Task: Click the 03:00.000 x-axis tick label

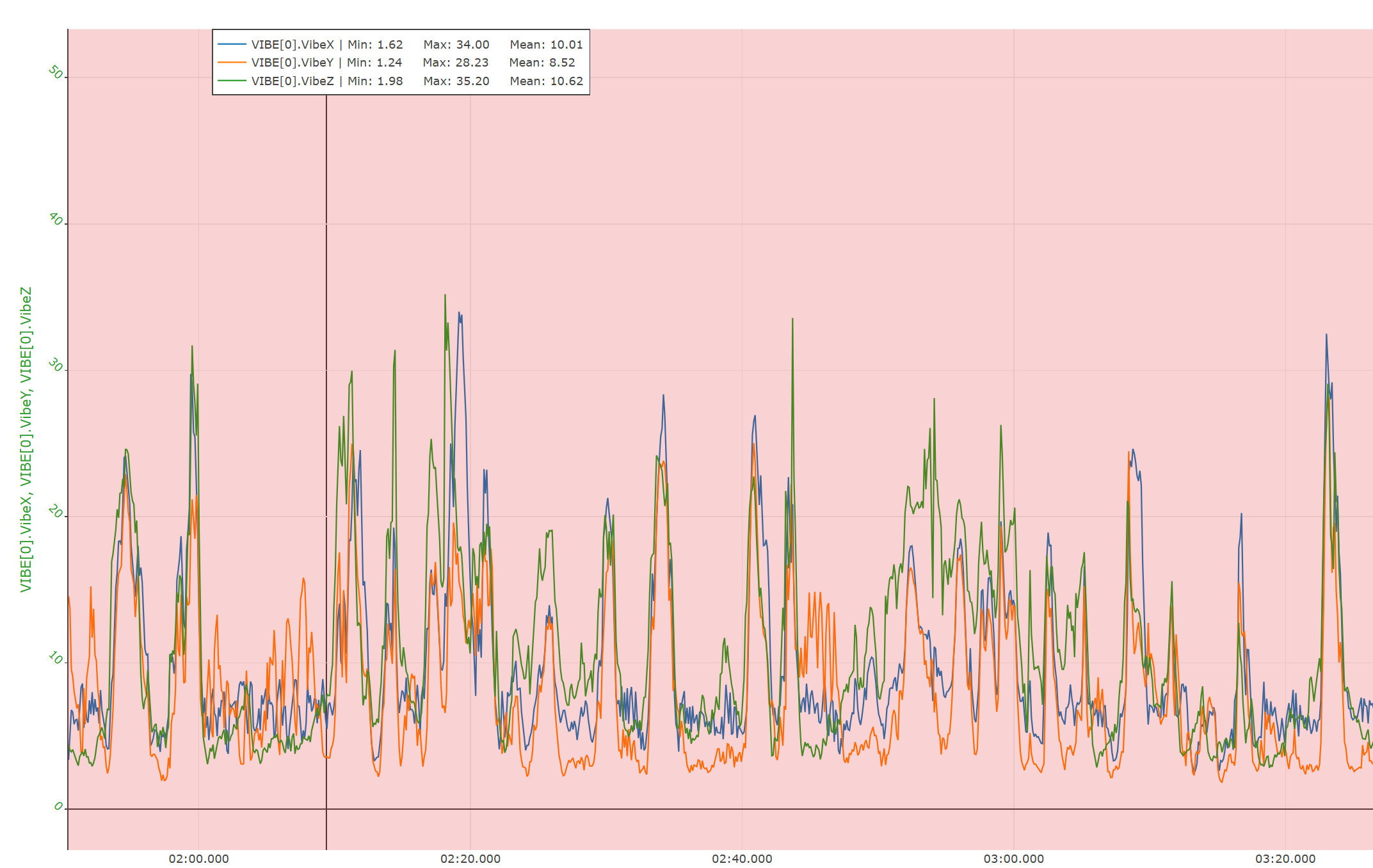Action: pos(1013,859)
